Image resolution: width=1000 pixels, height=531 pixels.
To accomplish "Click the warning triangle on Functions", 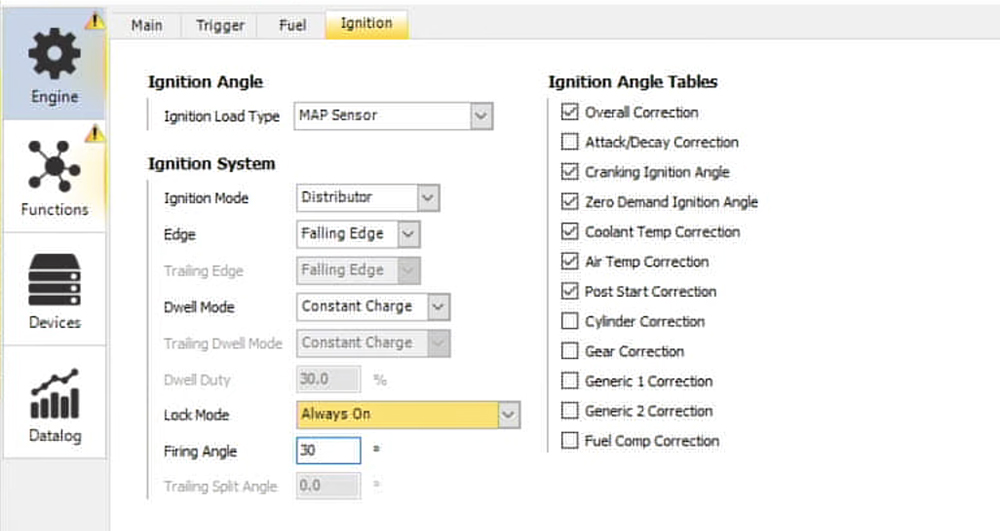I will [94, 133].
